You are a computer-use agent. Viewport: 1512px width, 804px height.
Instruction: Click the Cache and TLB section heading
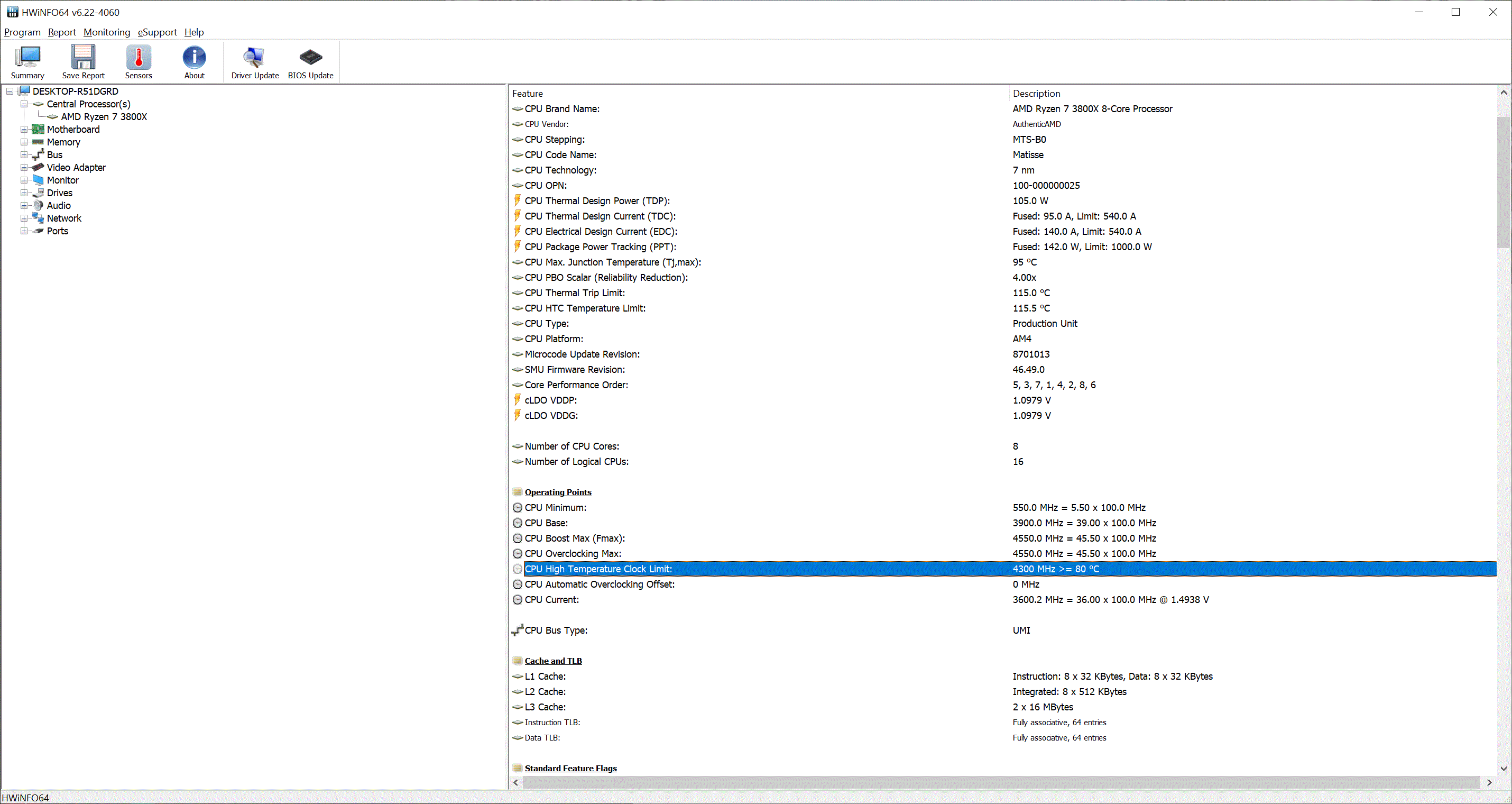point(553,661)
